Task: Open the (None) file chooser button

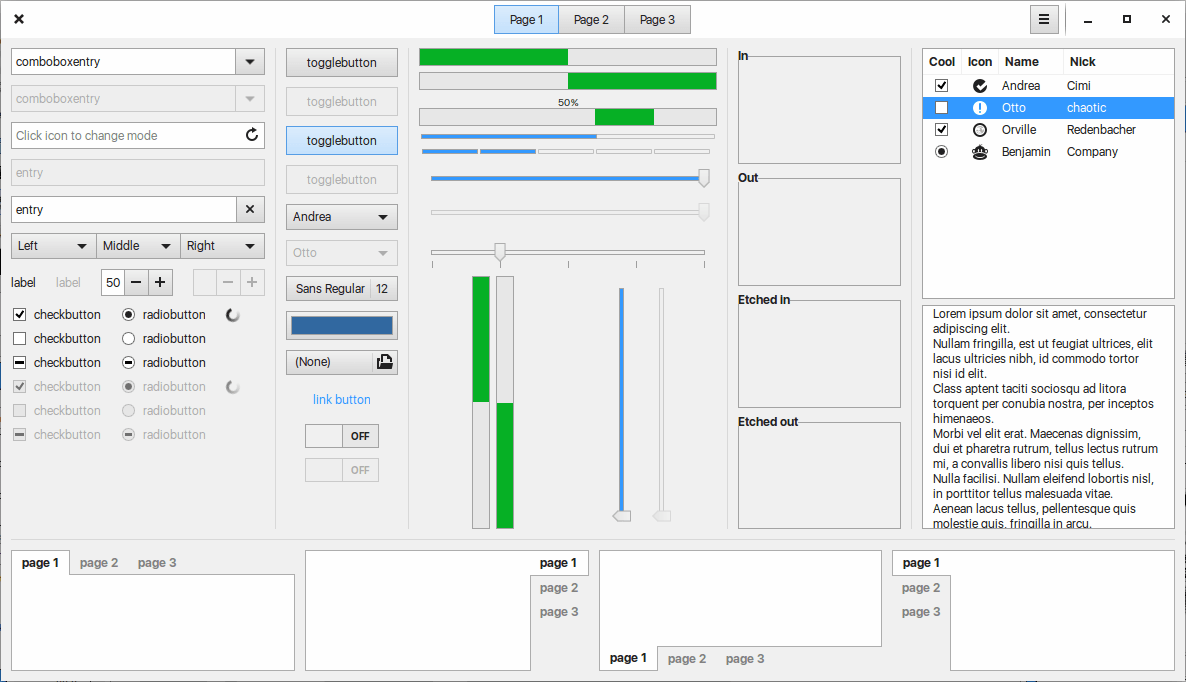Action: 342,361
